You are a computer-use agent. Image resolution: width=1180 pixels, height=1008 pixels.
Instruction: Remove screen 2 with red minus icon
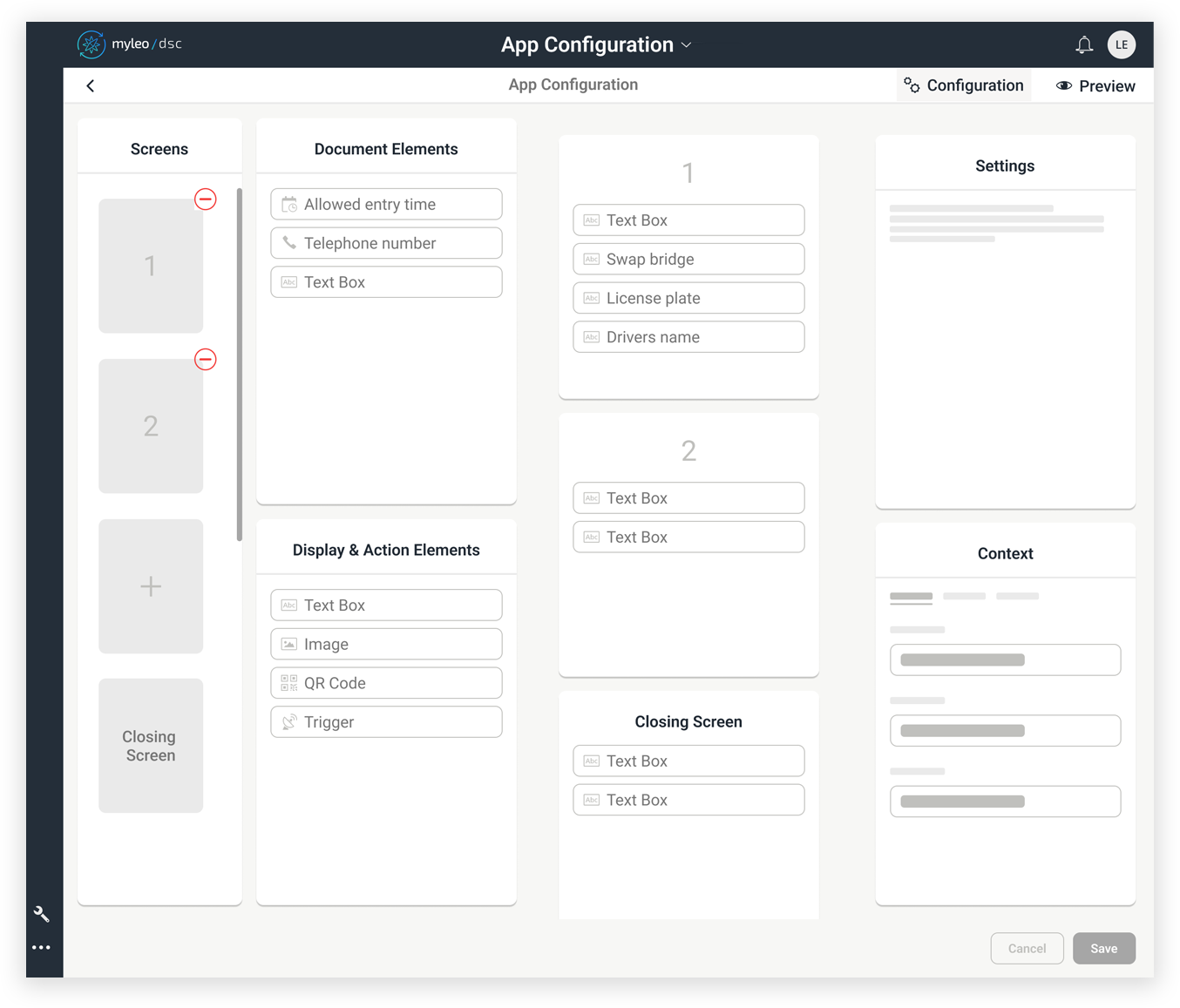pyautogui.click(x=205, y=360)
